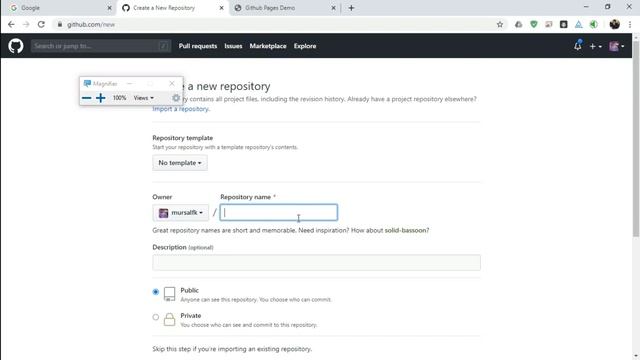This screenshot has height=360, width=640.
Task: Click the Repository template heading
Action: click(x=182, y=138)
